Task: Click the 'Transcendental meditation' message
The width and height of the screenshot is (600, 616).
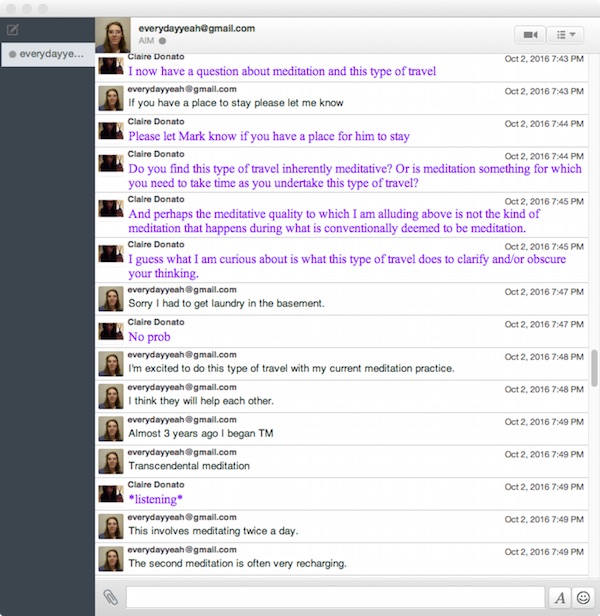Action: pos(189,466)
